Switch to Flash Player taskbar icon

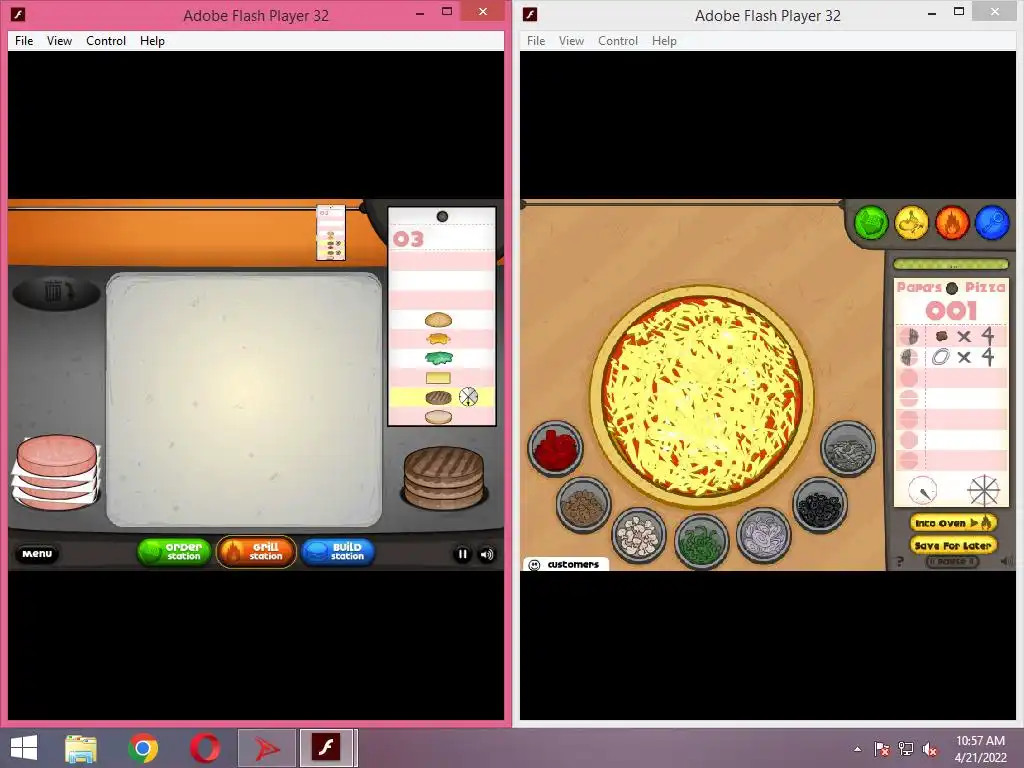point(327,748)
